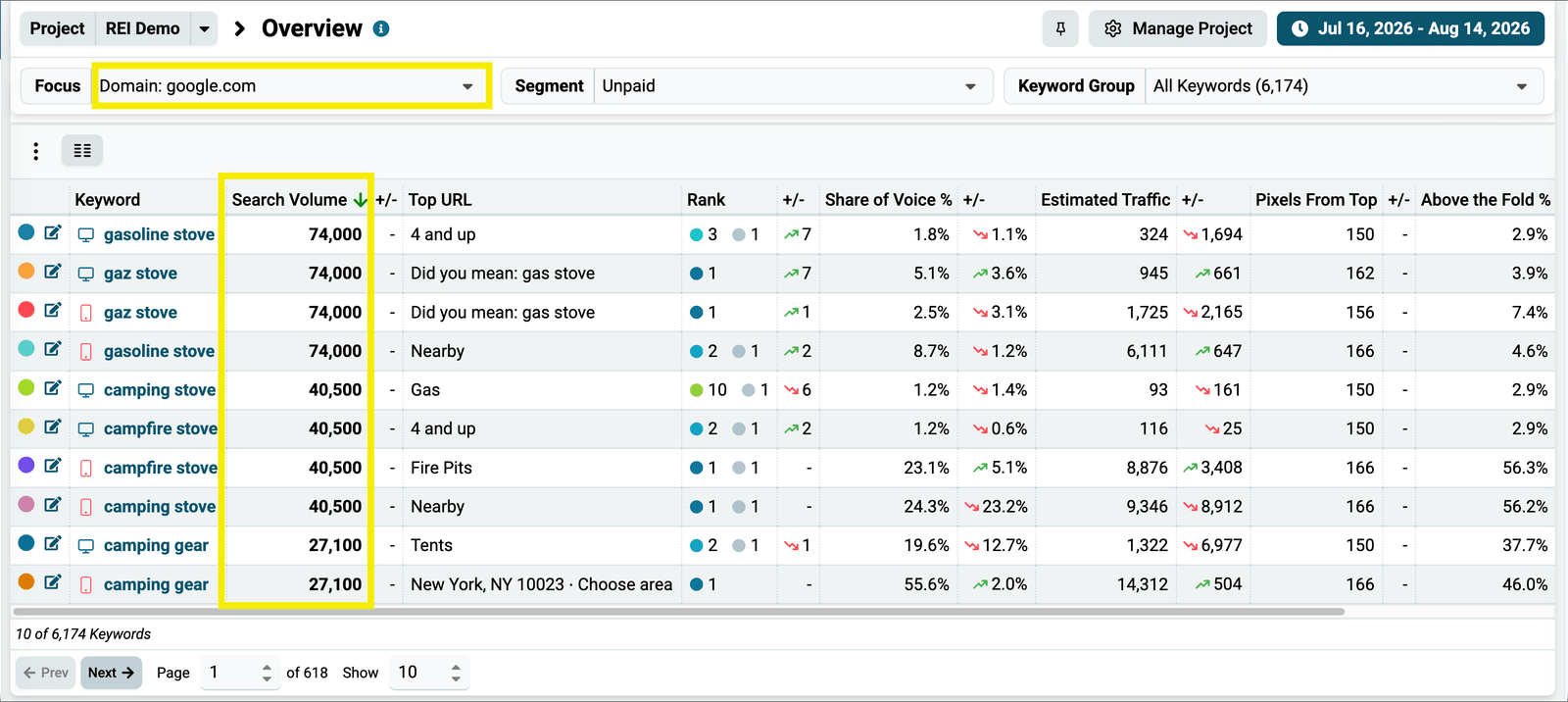Open the desktop gasoline stove keyword link
The width and height of the screenshot is (1568, 702).
(x=159, y=234)
